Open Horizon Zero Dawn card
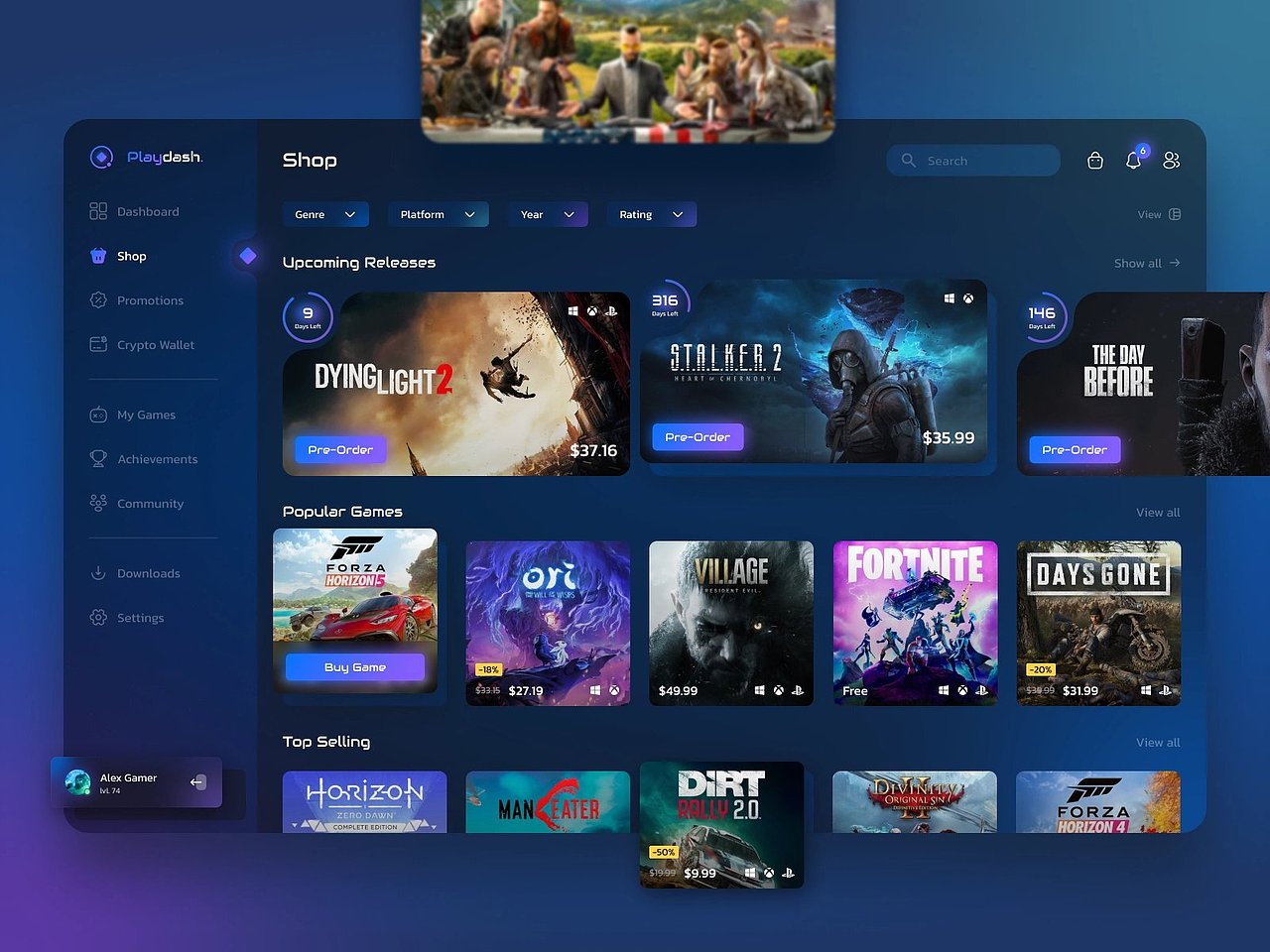1270x952 pixels. click(x=364, y=802)
